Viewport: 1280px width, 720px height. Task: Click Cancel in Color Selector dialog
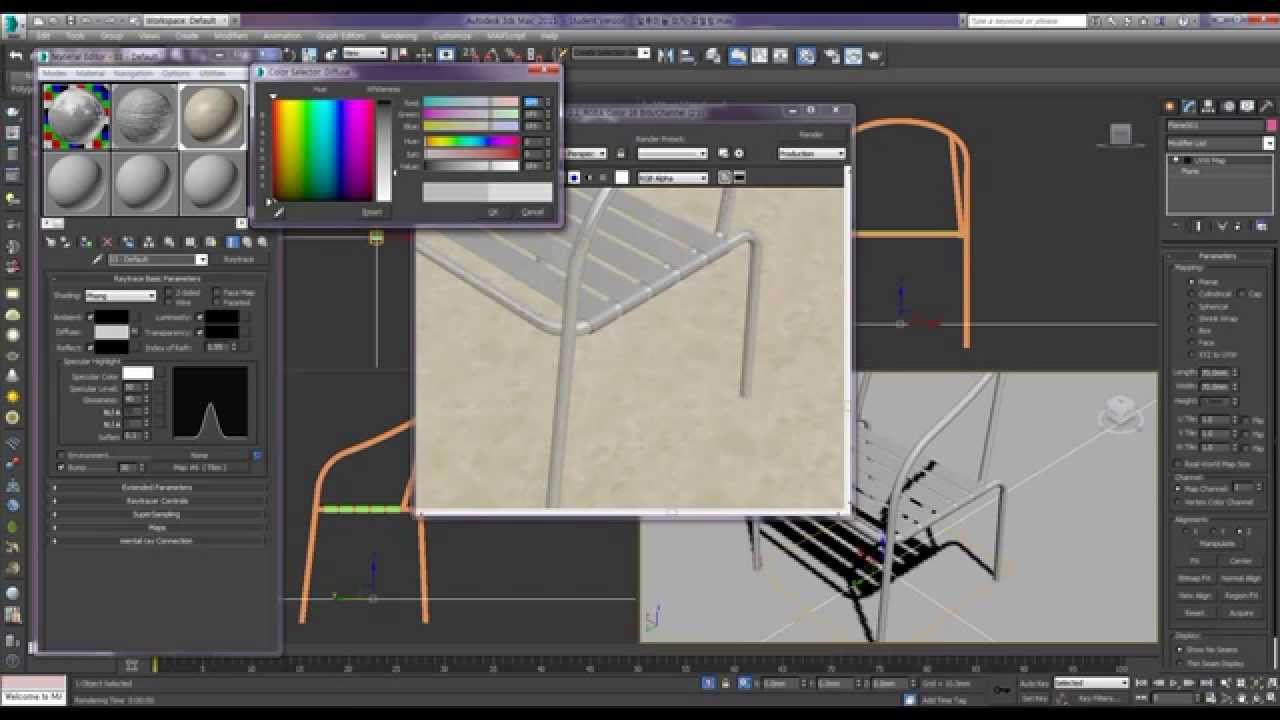pos(532,212)
